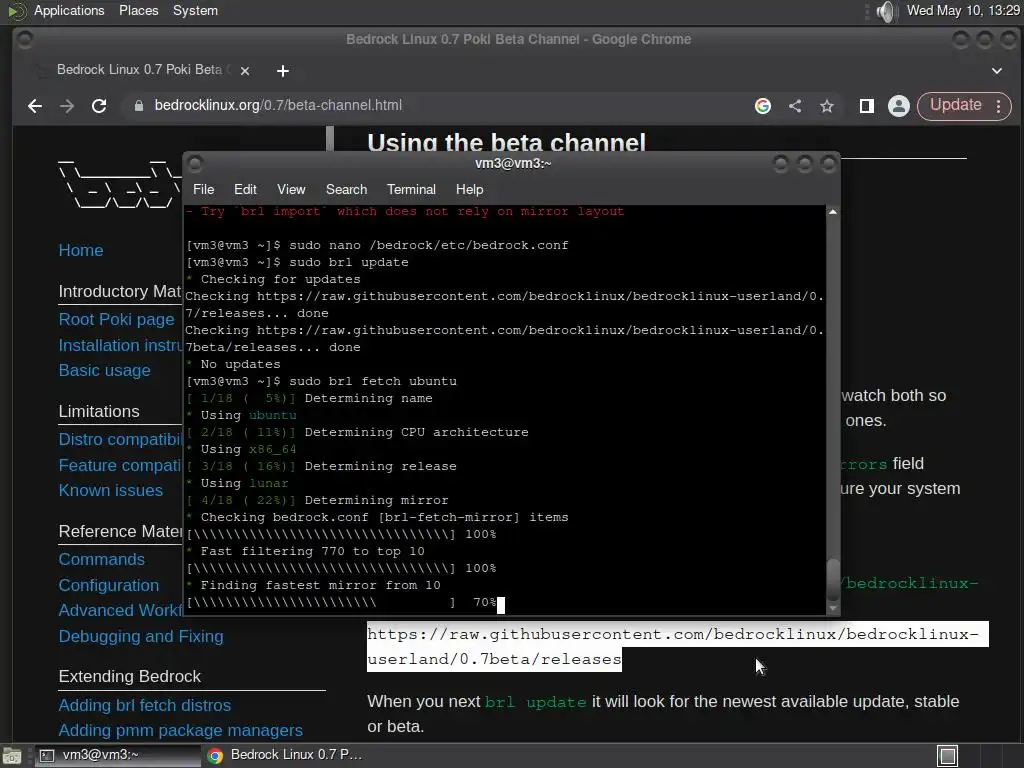This screenshot has width=1024, height=768.
Task: Bookmark this page with the star
Action: pos(827,106)
